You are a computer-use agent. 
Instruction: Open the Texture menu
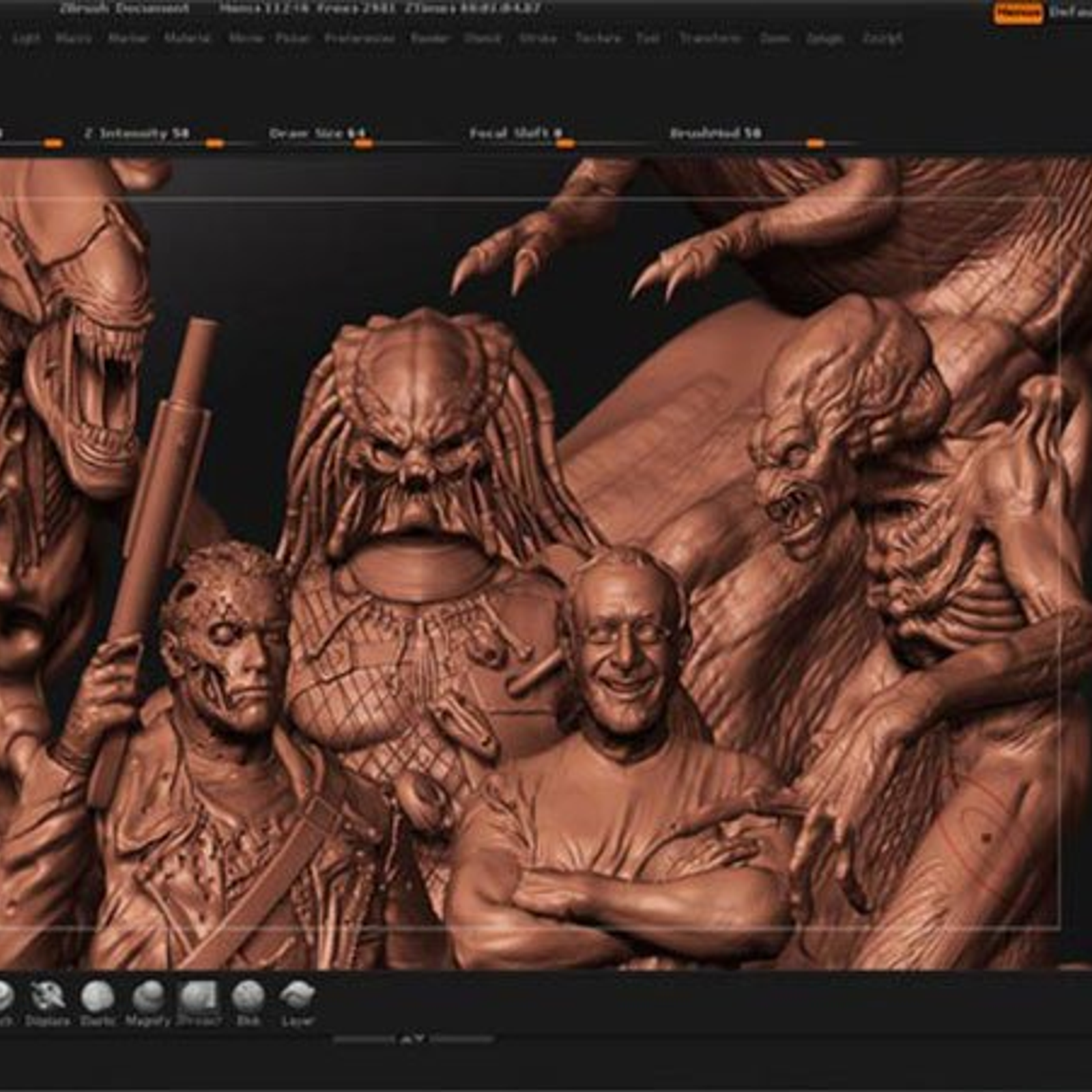tap(598, 38)
